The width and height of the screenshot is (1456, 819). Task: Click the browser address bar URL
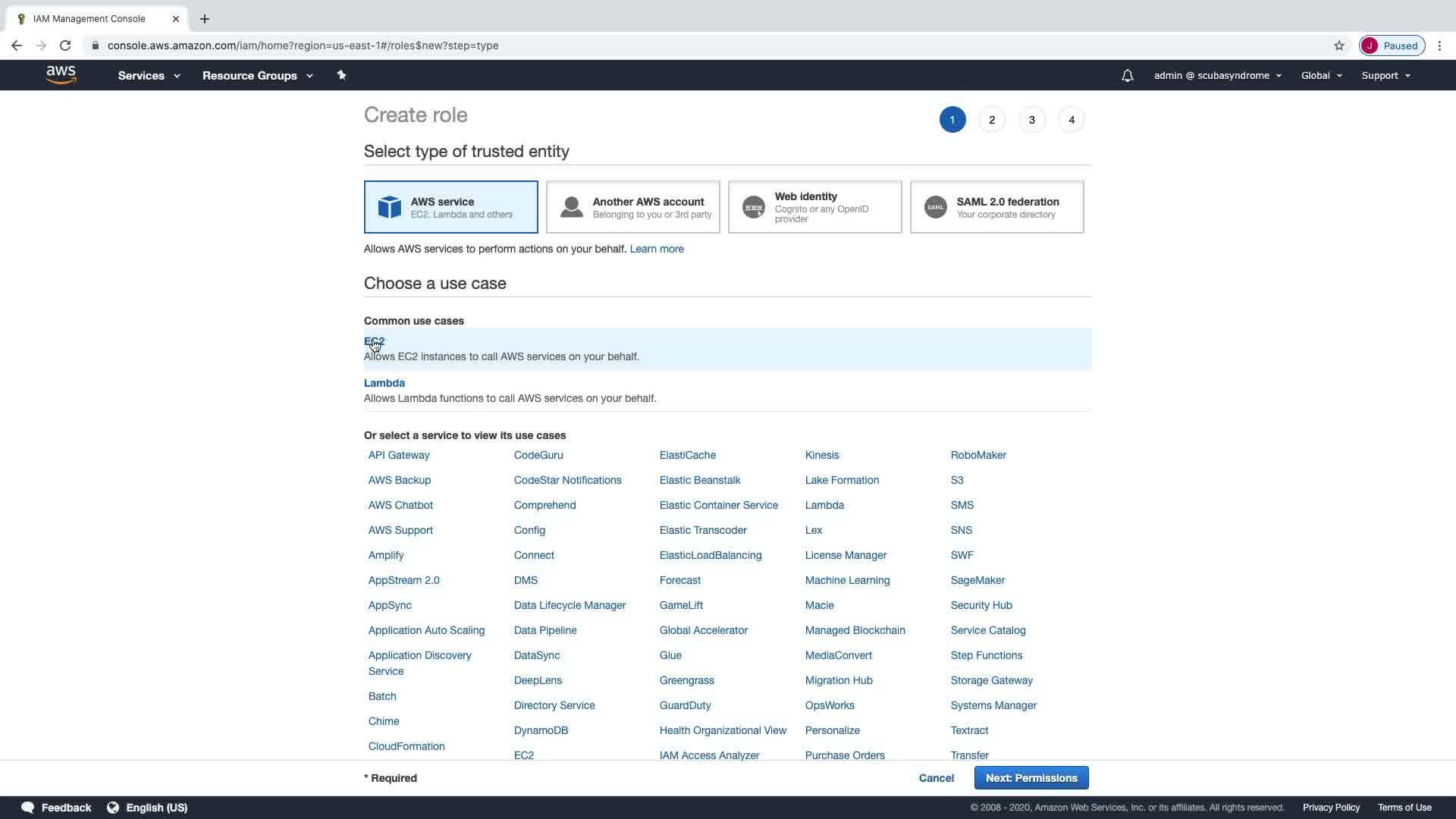coord(303,45)
